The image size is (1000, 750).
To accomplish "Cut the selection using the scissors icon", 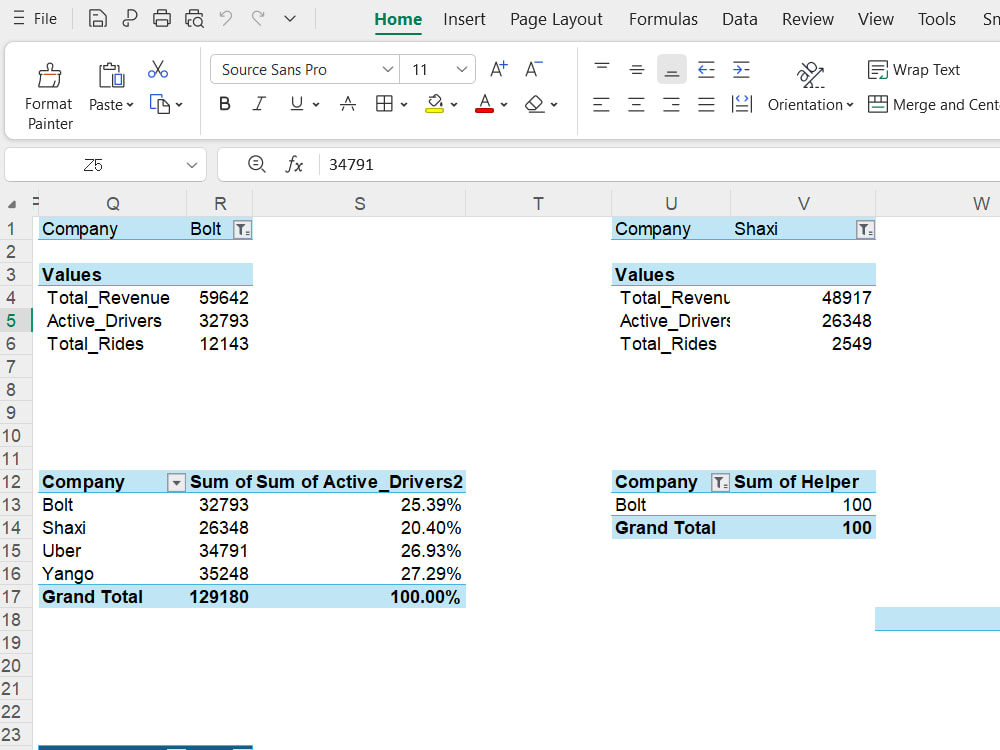I will 157,69.
